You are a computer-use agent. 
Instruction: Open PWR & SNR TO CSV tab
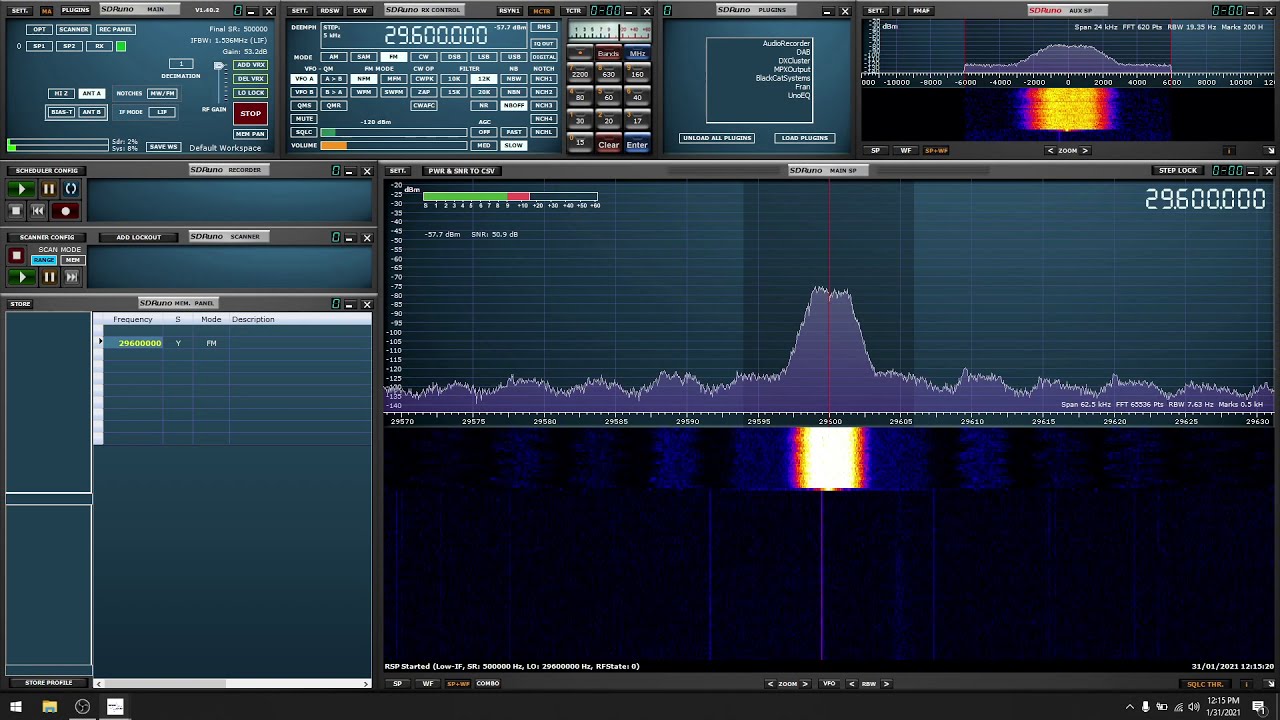tap(462, 171)
